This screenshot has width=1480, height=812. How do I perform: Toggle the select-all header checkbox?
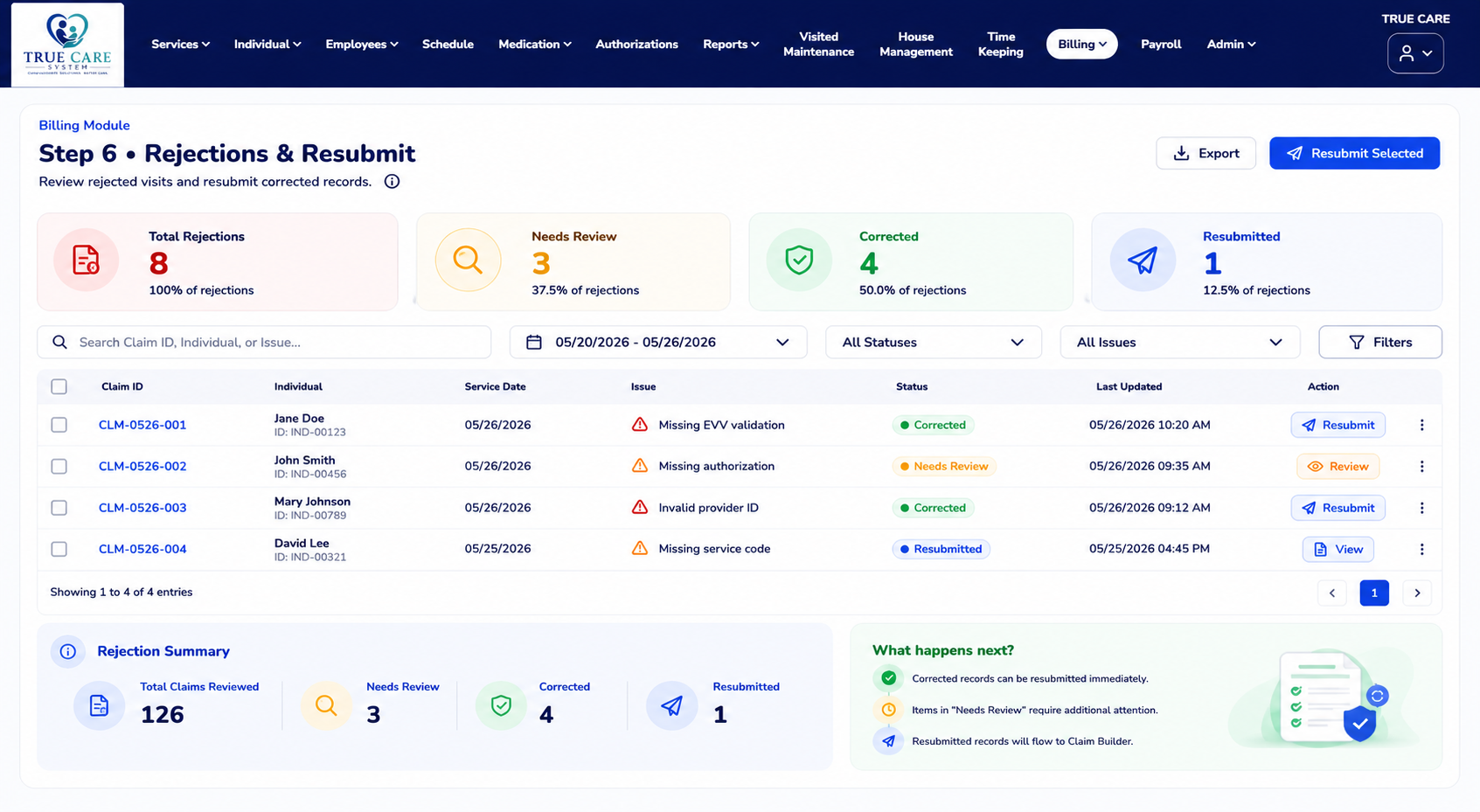(59, 386)
